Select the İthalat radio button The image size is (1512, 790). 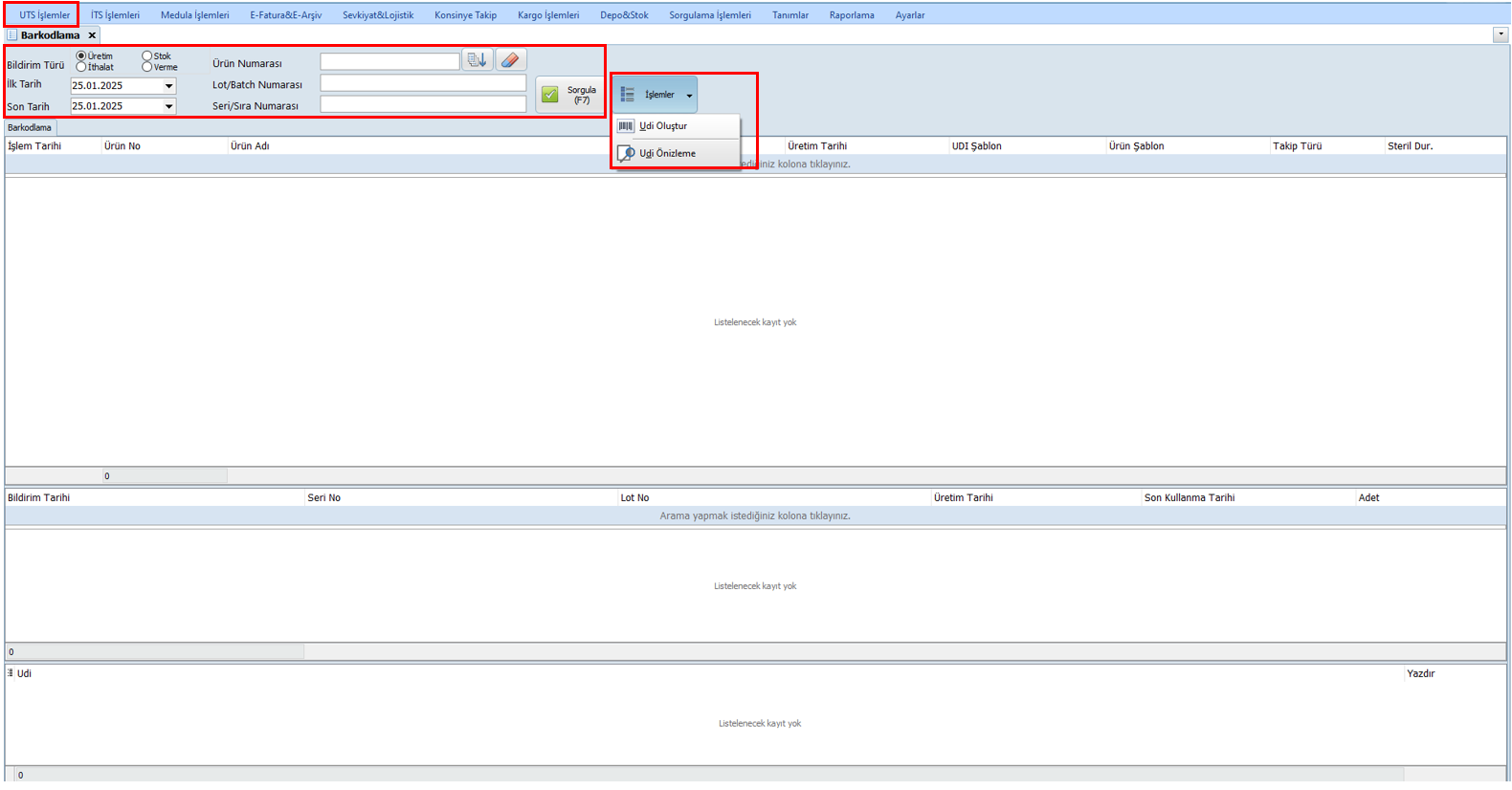[x=81, y=67]
